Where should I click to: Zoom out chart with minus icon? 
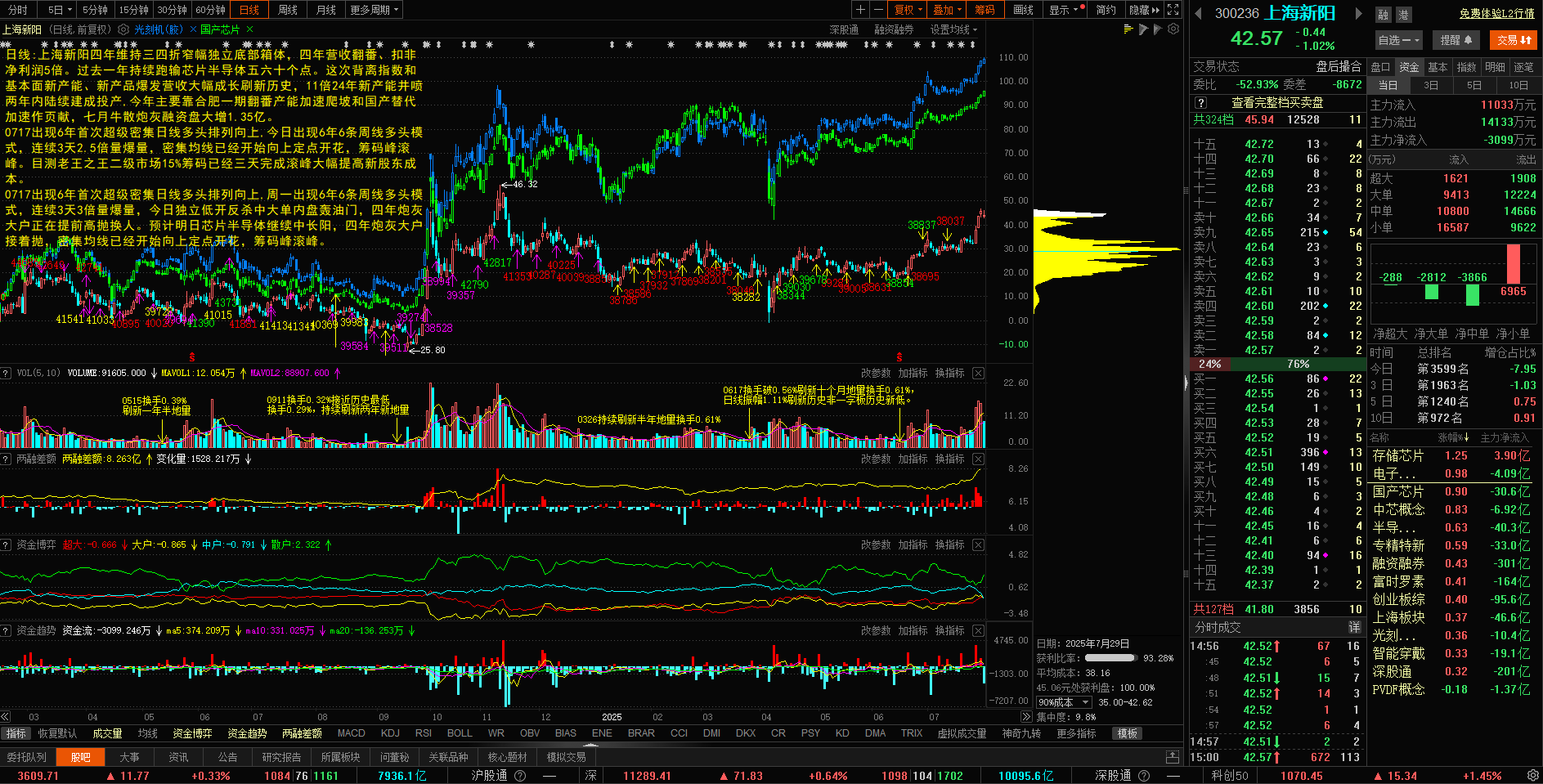pyautogui.click(x=878, y=10)
